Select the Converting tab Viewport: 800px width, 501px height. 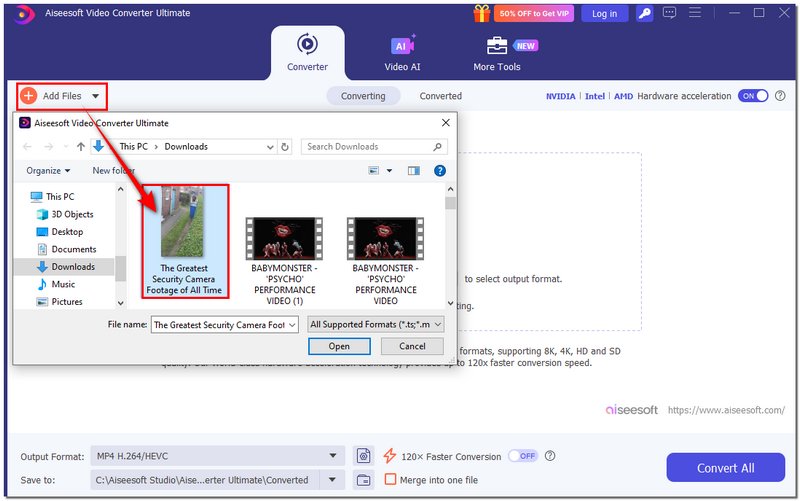click(363, 96)
